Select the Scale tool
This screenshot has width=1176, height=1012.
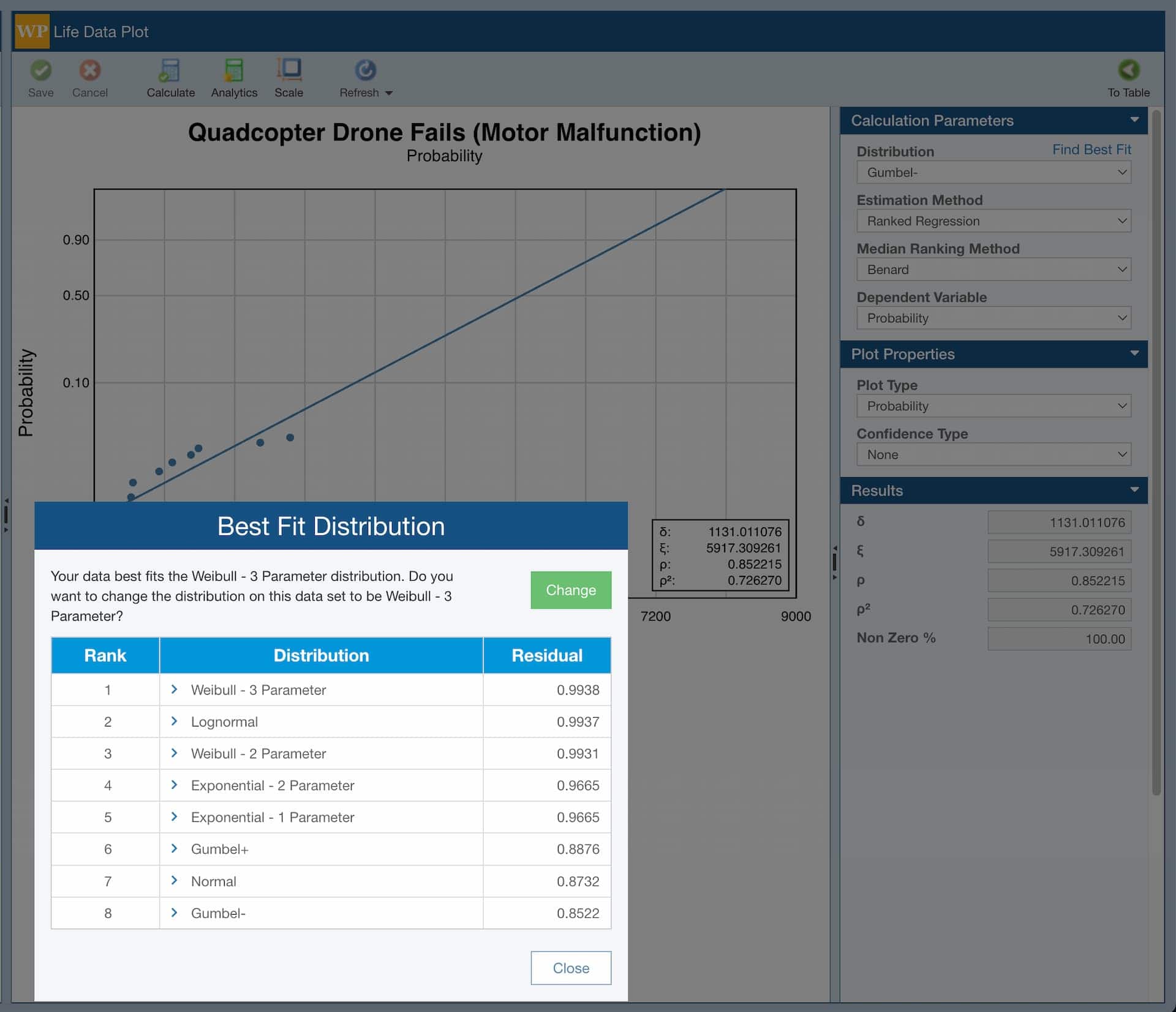point(288,77)
